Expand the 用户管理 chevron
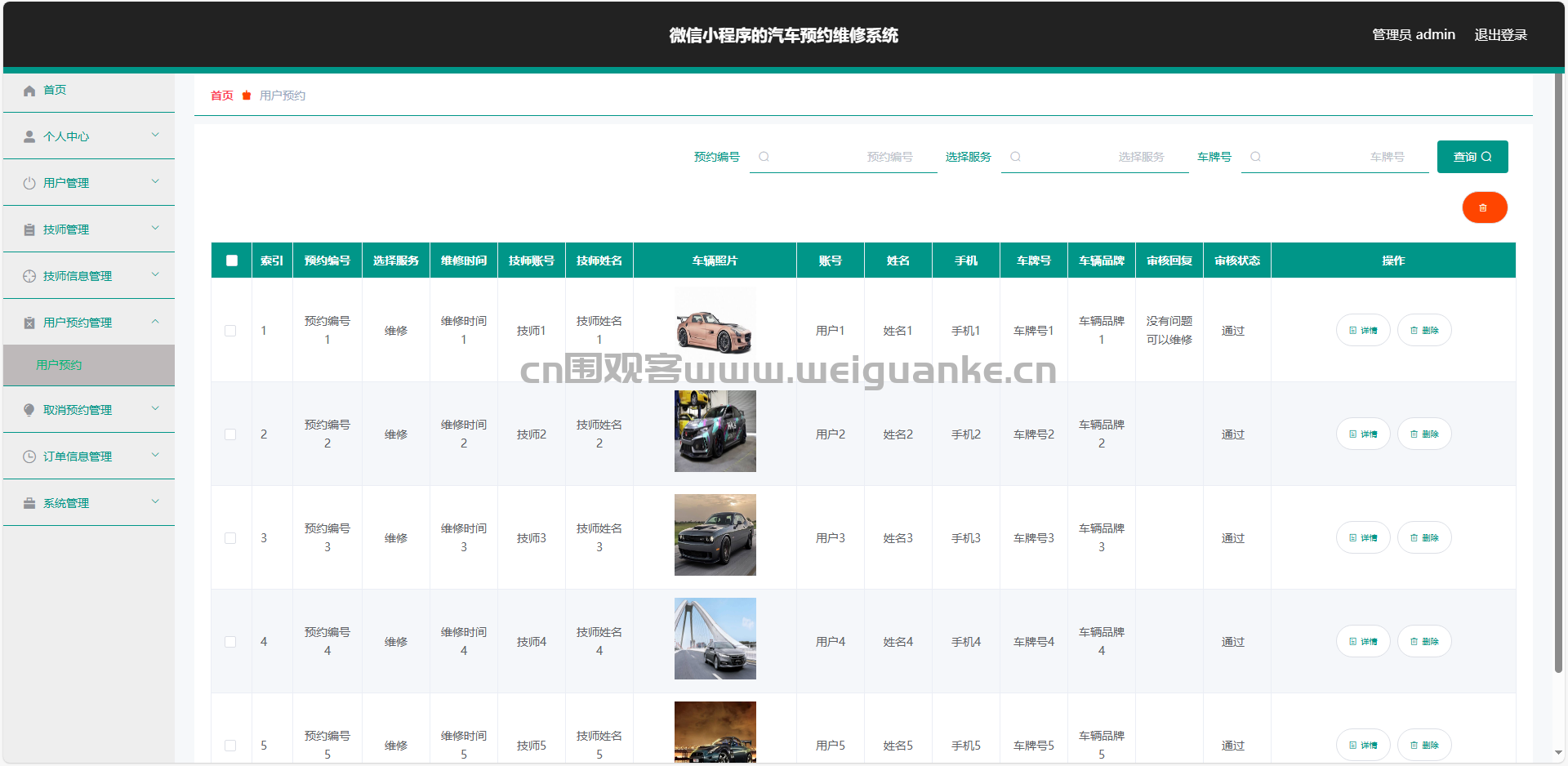 click(x=155, y=182)
